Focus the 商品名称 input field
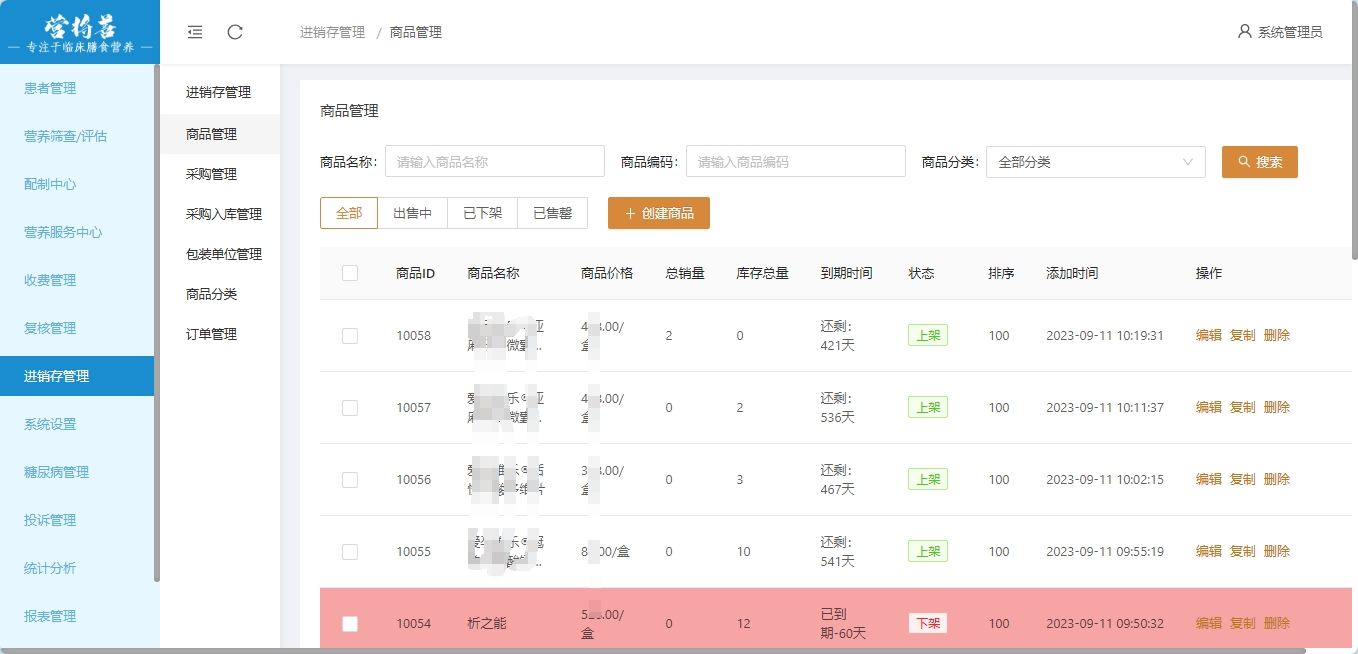Viewport: 1358px width, 654px height. point(494,162)
